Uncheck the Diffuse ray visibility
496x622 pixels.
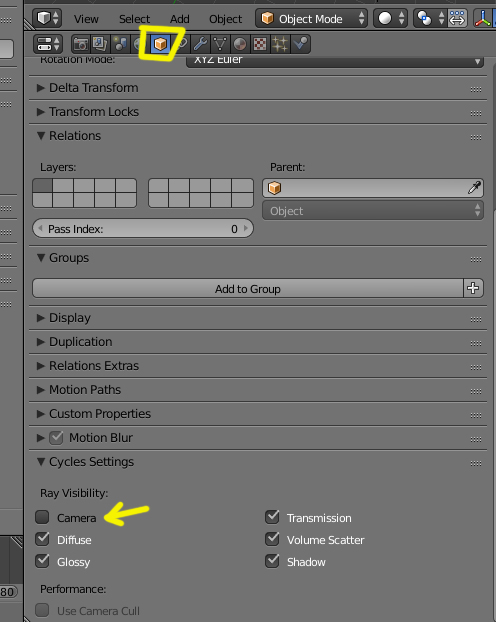click(42, 539)
